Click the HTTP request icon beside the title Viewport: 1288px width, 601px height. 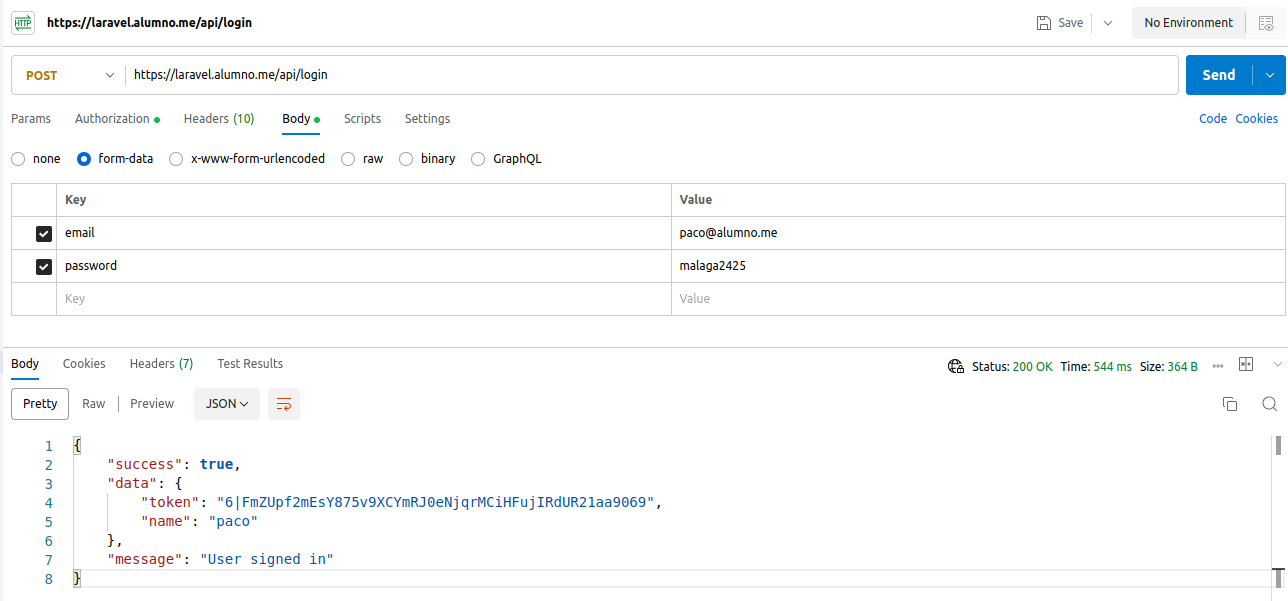[x=22, y=22]
